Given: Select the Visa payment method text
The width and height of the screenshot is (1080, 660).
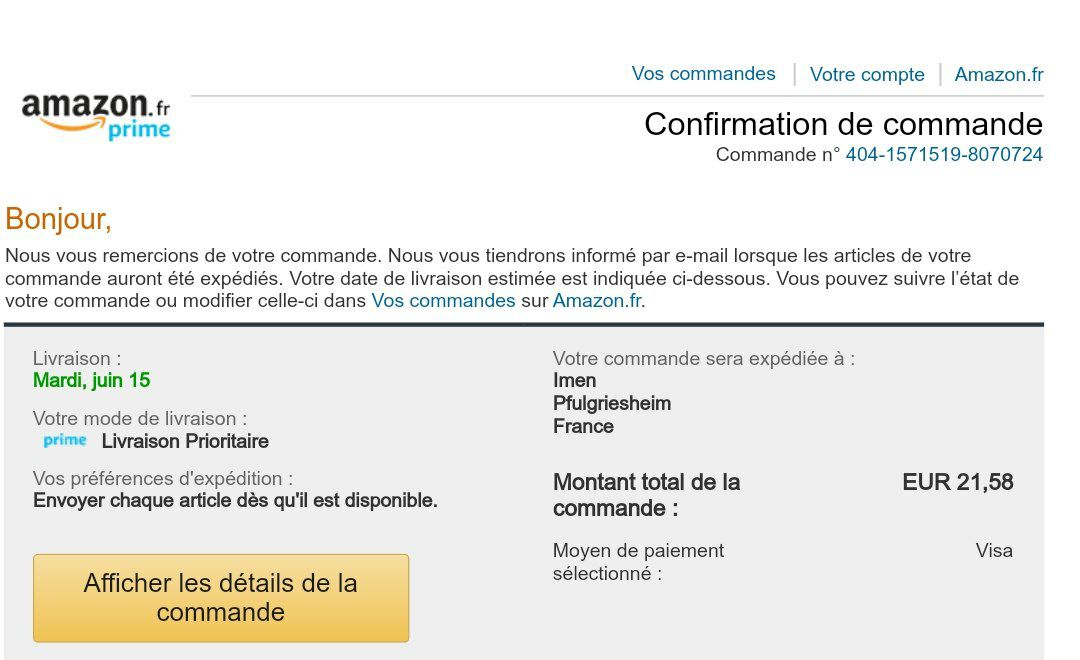Looking at the screenshot, I should coord(994,551).
